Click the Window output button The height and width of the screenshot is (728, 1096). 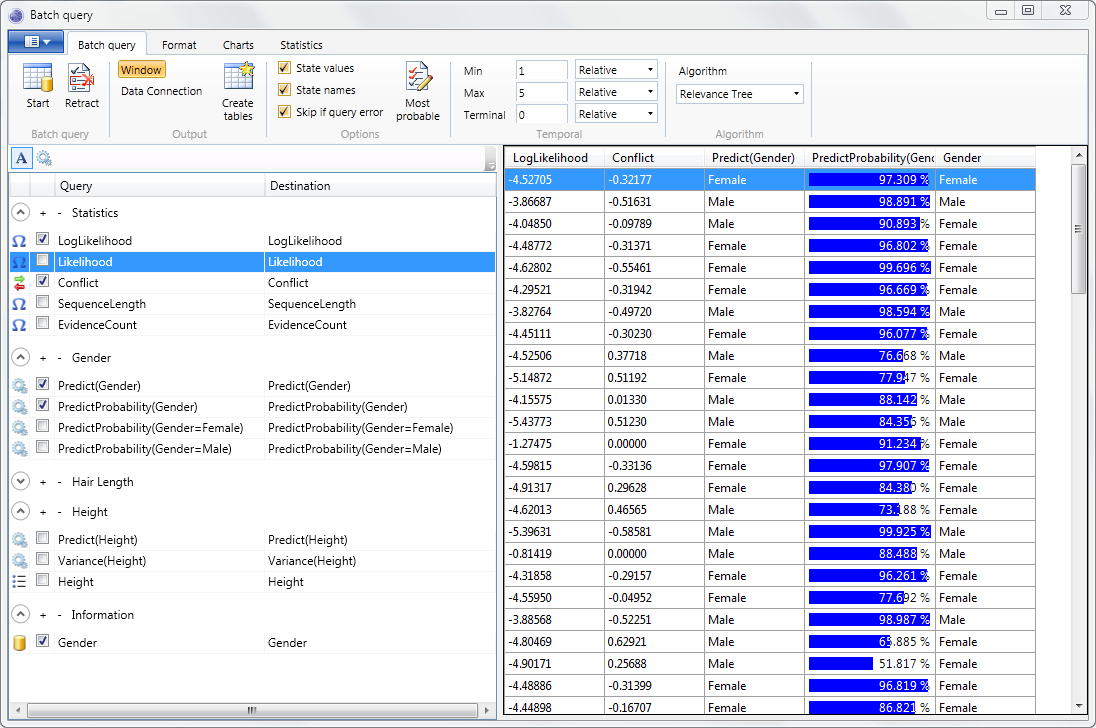pos(141,69)
